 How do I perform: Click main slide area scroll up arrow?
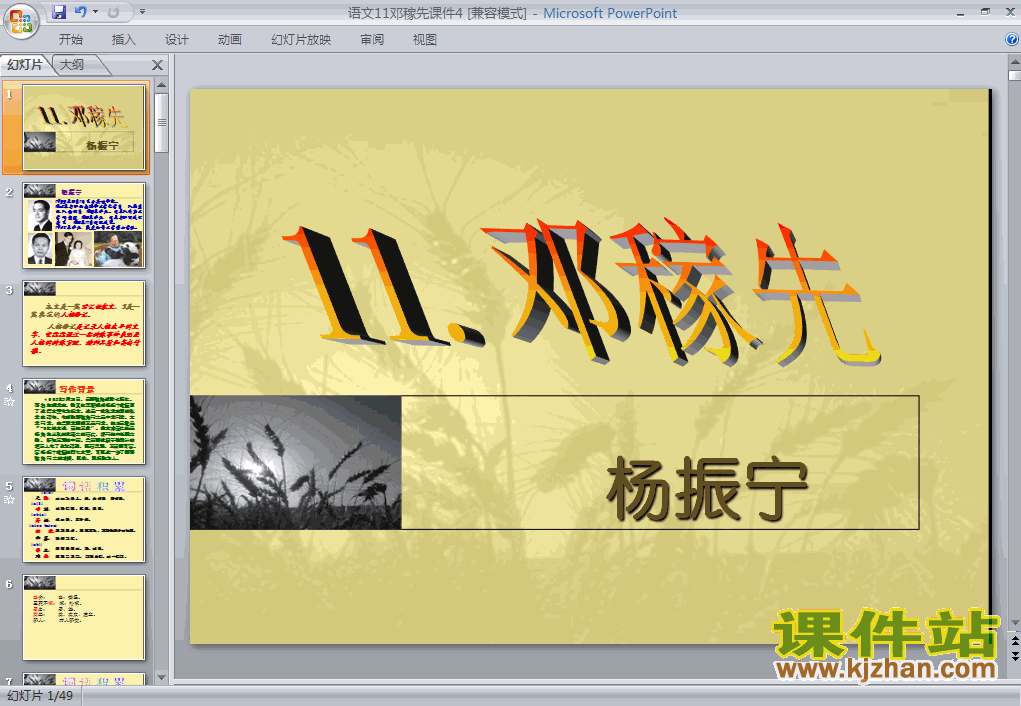pyautogui.click(x=1014, y=62)
